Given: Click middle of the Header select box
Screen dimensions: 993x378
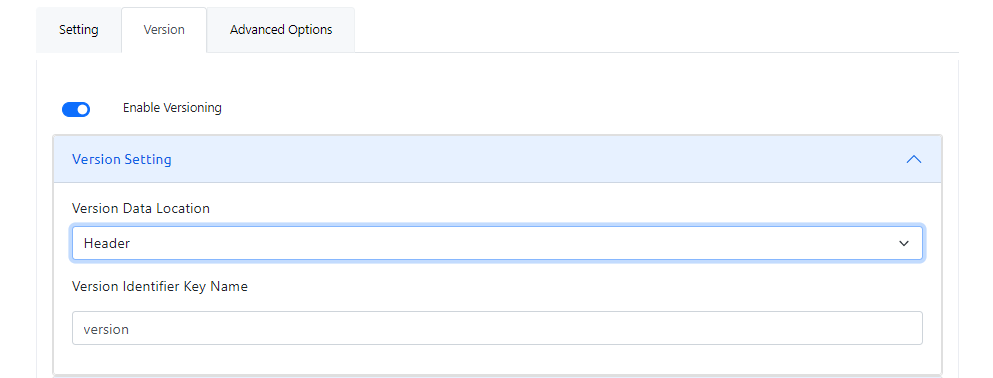Looking at the screenshot, I should [x=497, y=243].
